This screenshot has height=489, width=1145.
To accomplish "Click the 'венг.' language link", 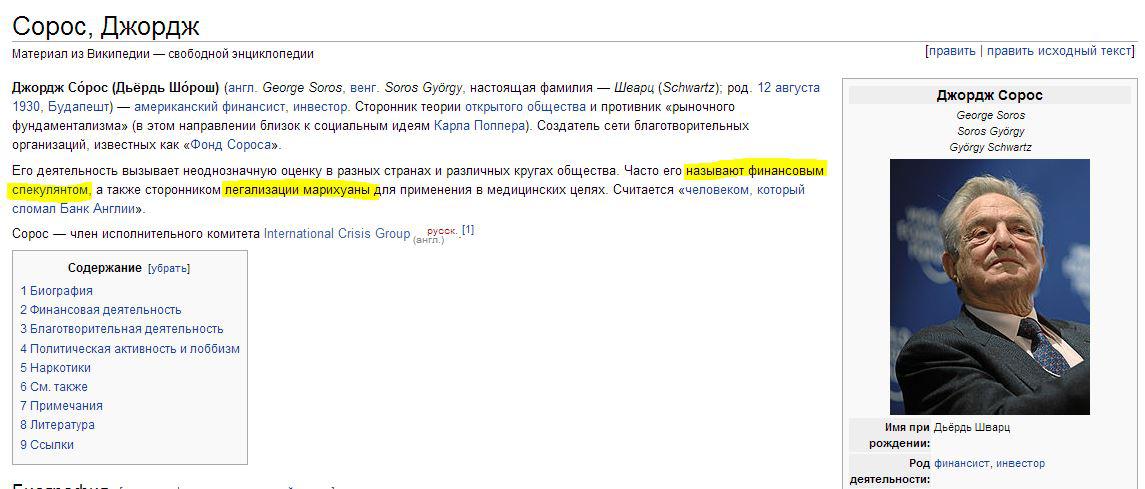I will click(x=365, y=88).
